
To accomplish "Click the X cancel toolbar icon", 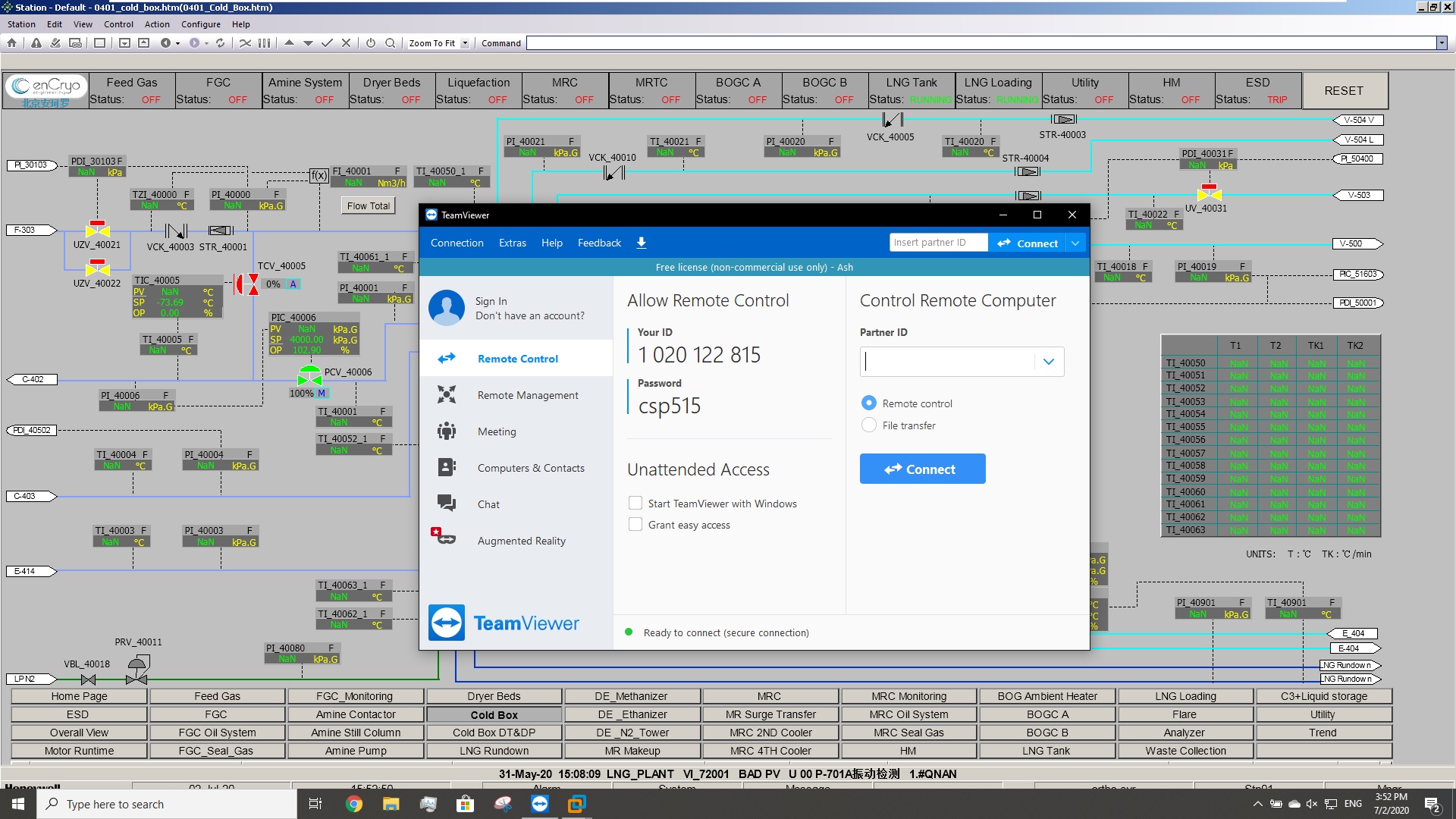I will [x=346, y=43].
